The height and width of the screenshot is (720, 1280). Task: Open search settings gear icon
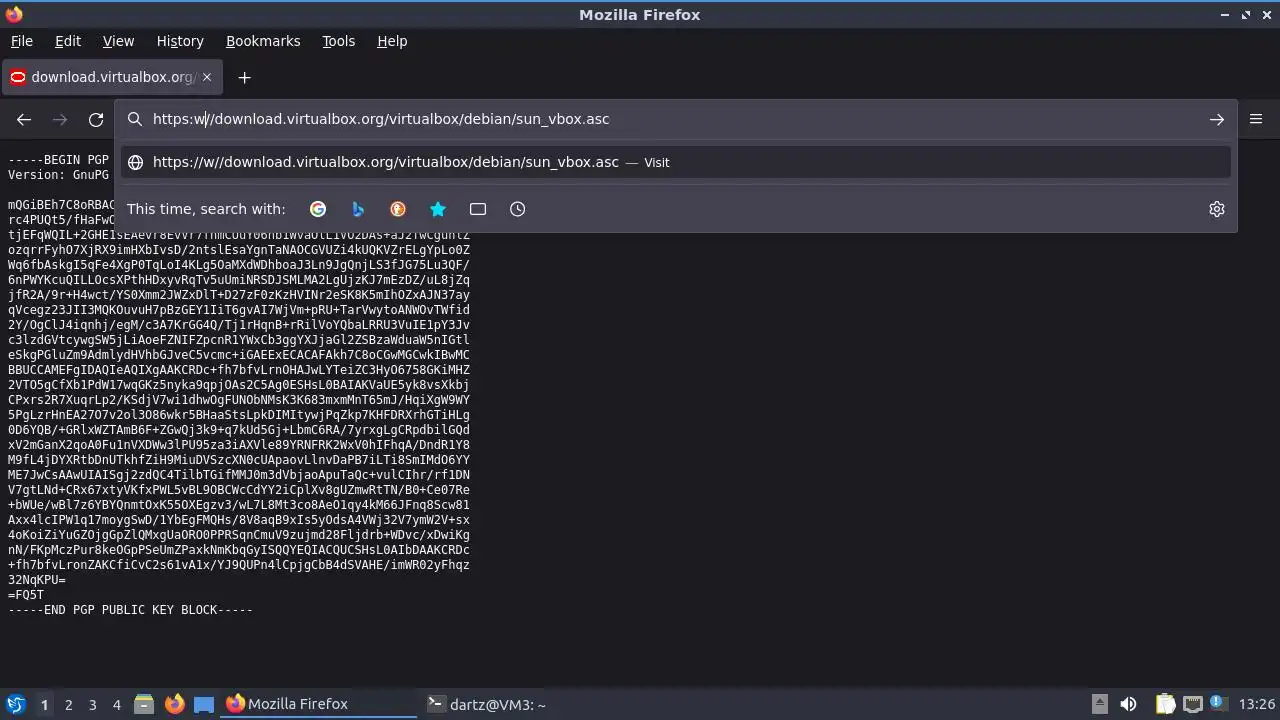pos(1217,209)
